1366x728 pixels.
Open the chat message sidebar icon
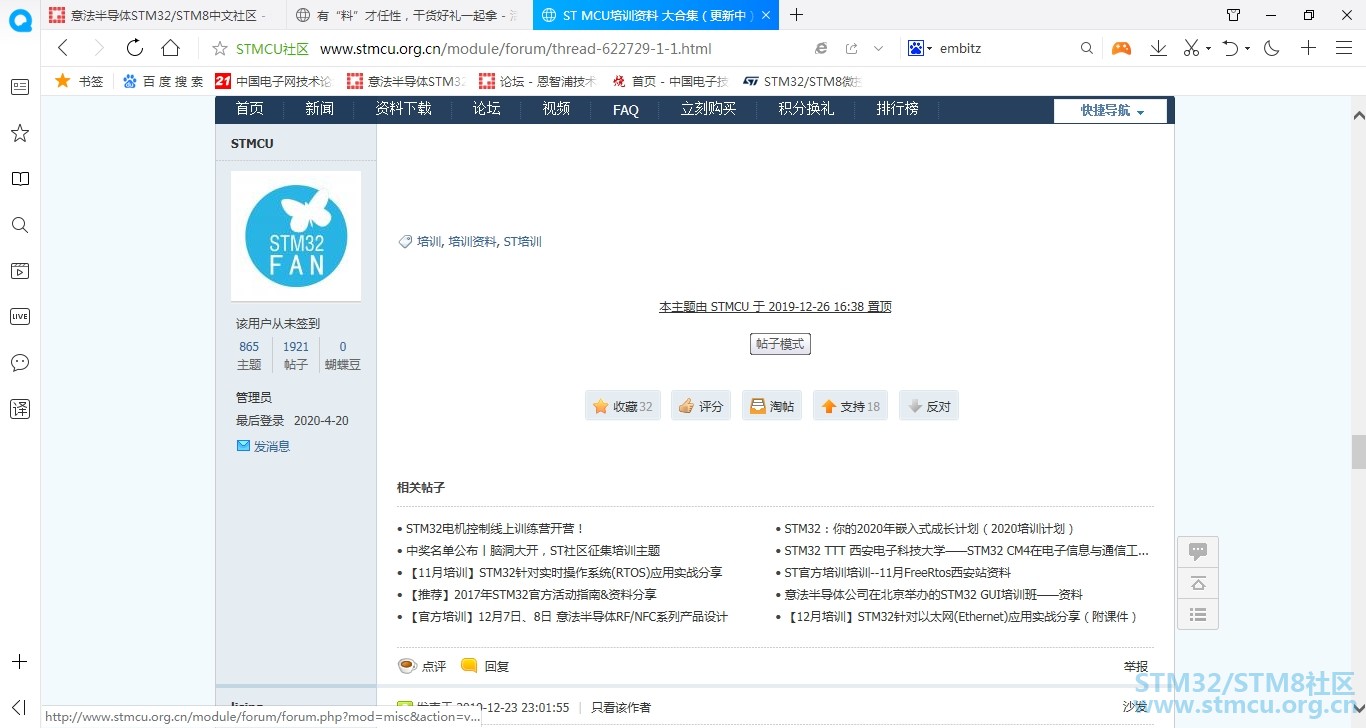click(20, 362)
